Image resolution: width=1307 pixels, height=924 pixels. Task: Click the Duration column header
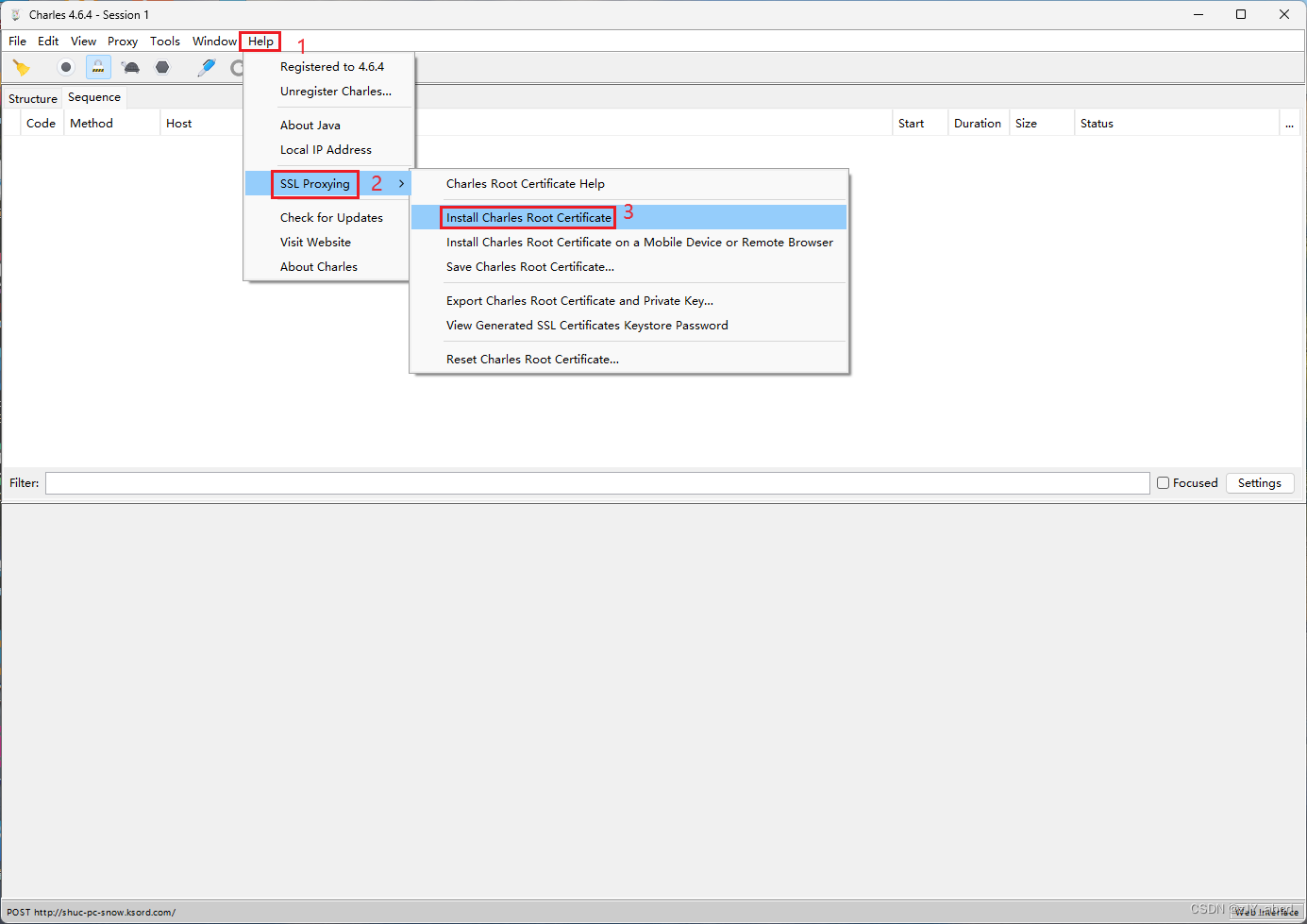[978, 124]
